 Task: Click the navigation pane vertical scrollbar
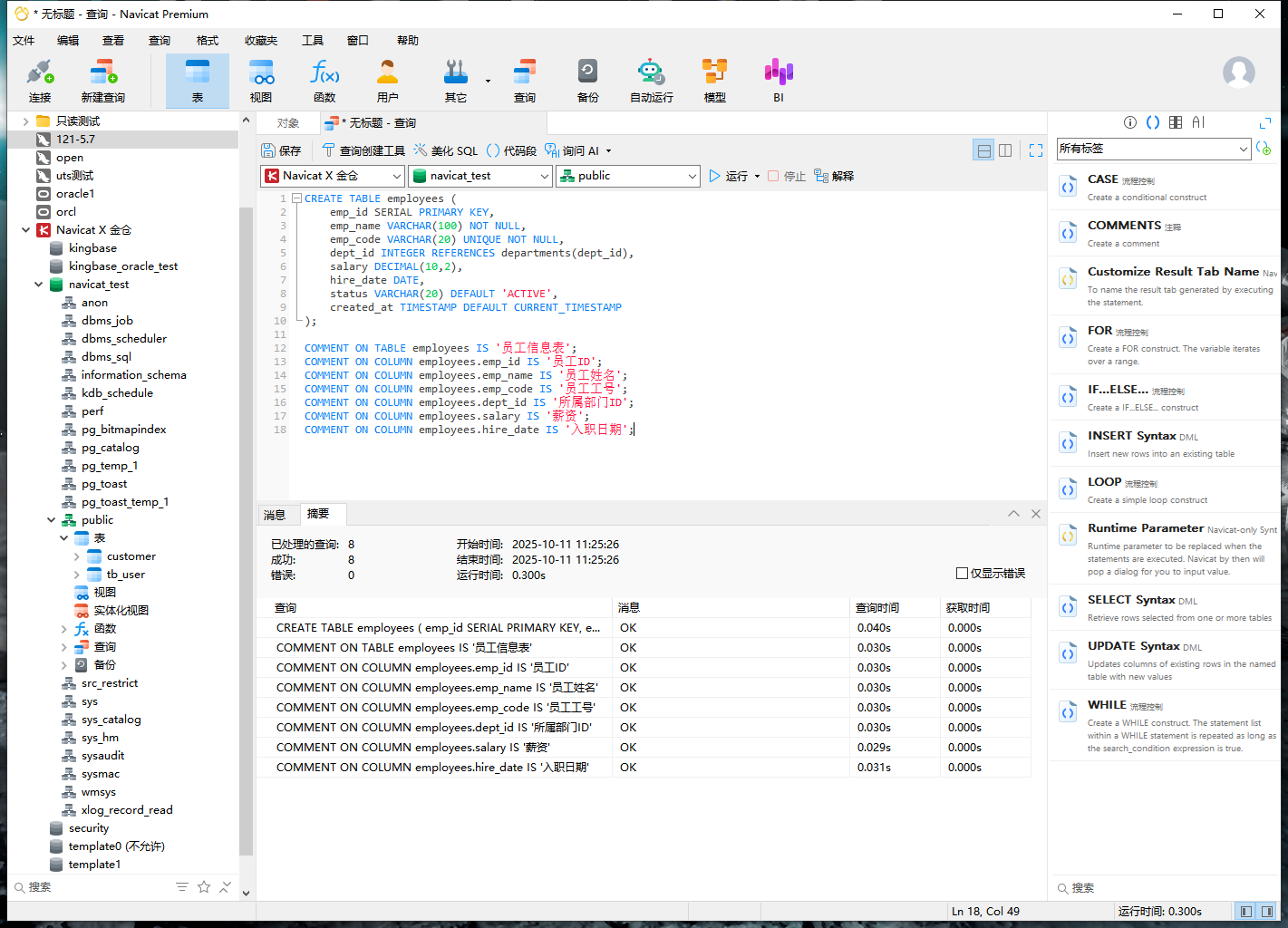coord(246,531)
